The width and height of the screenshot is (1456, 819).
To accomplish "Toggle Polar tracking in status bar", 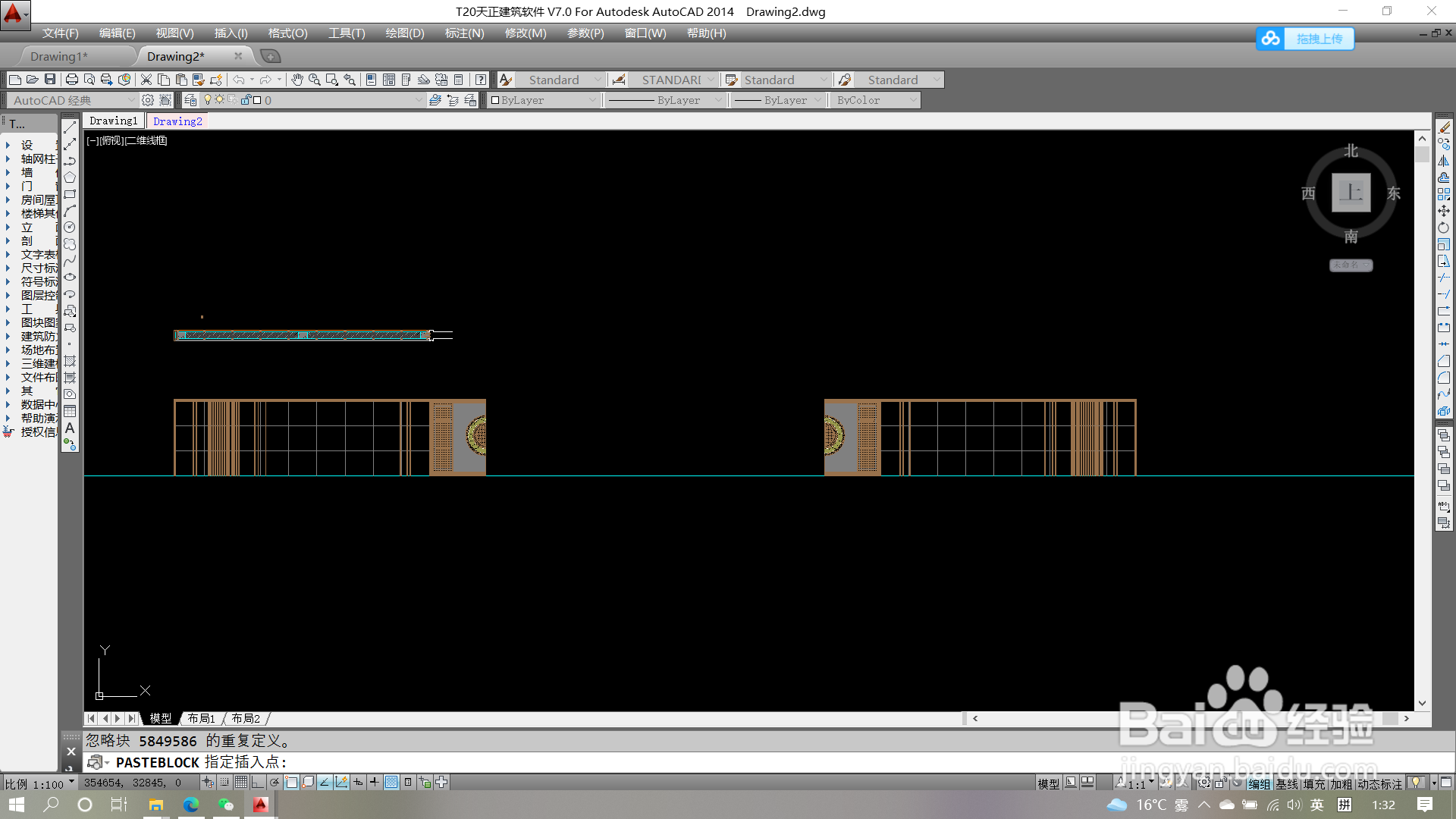I will coord(275,783).
